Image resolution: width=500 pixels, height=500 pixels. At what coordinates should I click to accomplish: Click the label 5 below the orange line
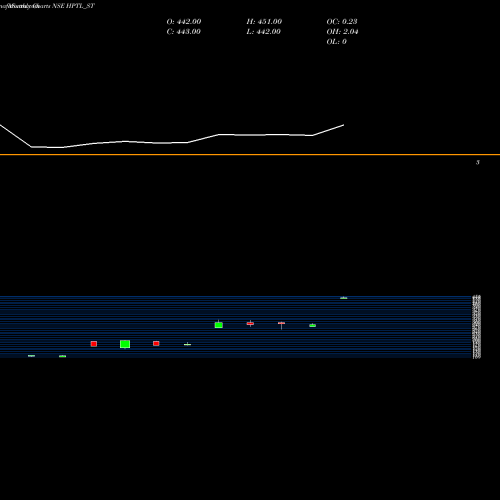pos(478,162)
